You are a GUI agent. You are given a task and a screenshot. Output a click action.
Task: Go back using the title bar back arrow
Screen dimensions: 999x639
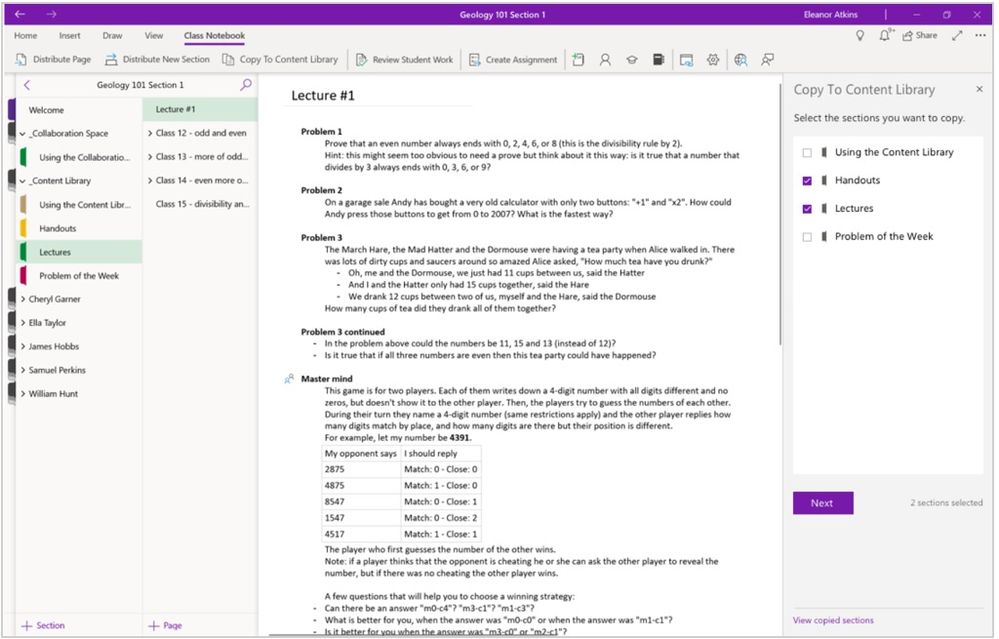(20, 14)
